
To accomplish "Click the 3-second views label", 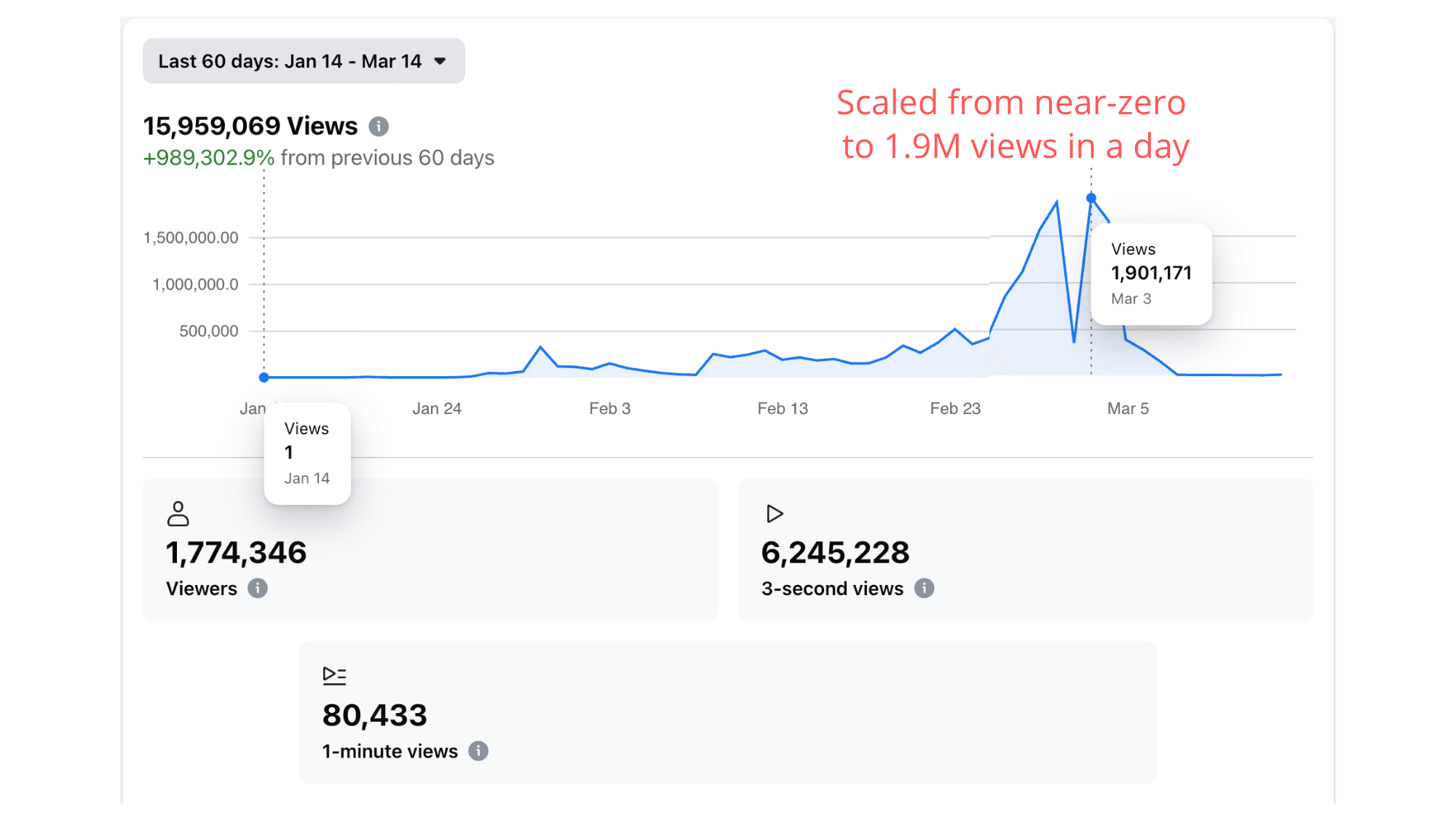I will point(833,589).
